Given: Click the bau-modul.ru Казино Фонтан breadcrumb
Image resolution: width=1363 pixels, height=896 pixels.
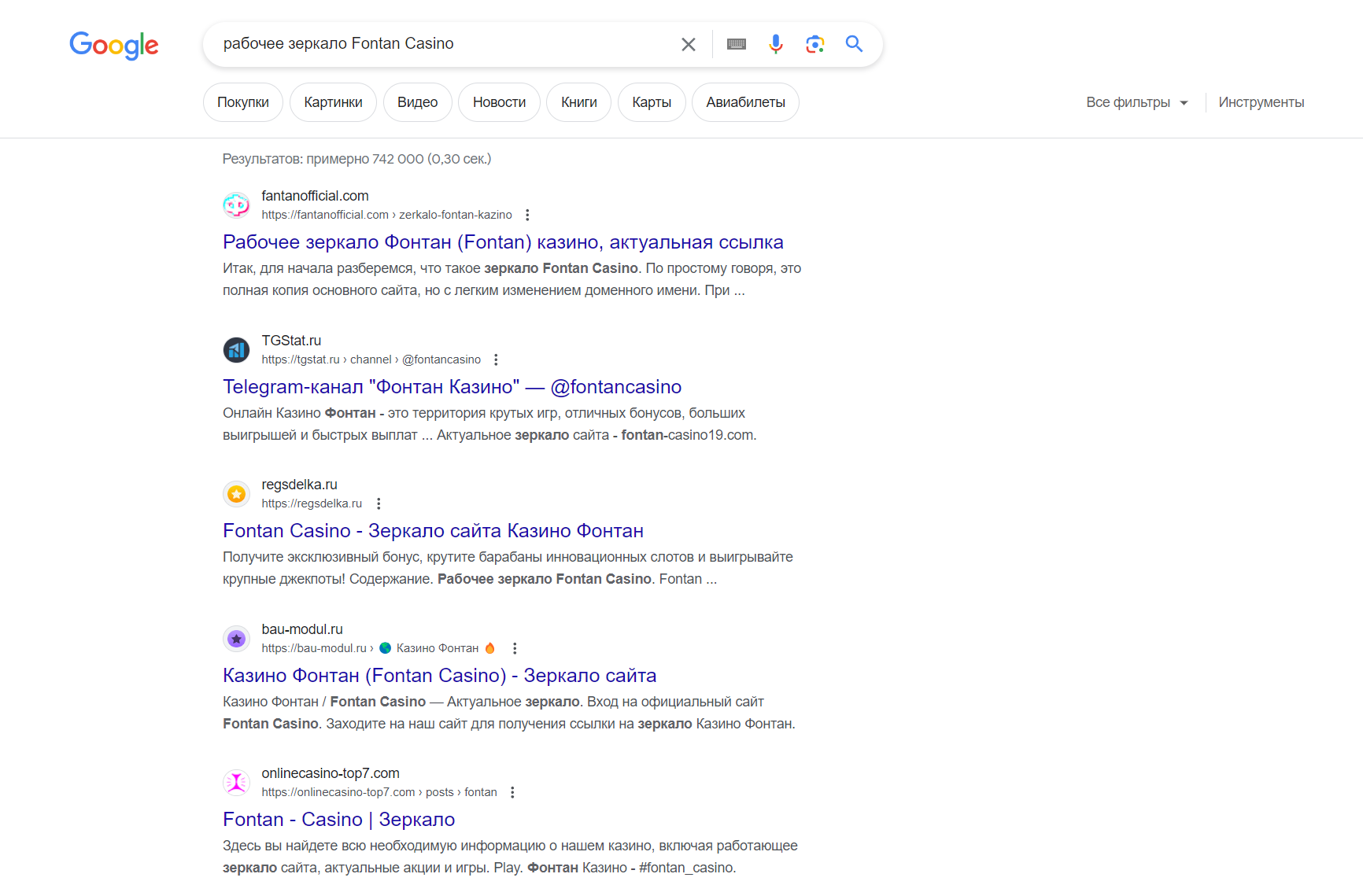Looking at the screenshot, I should click(x=379, y=648).
